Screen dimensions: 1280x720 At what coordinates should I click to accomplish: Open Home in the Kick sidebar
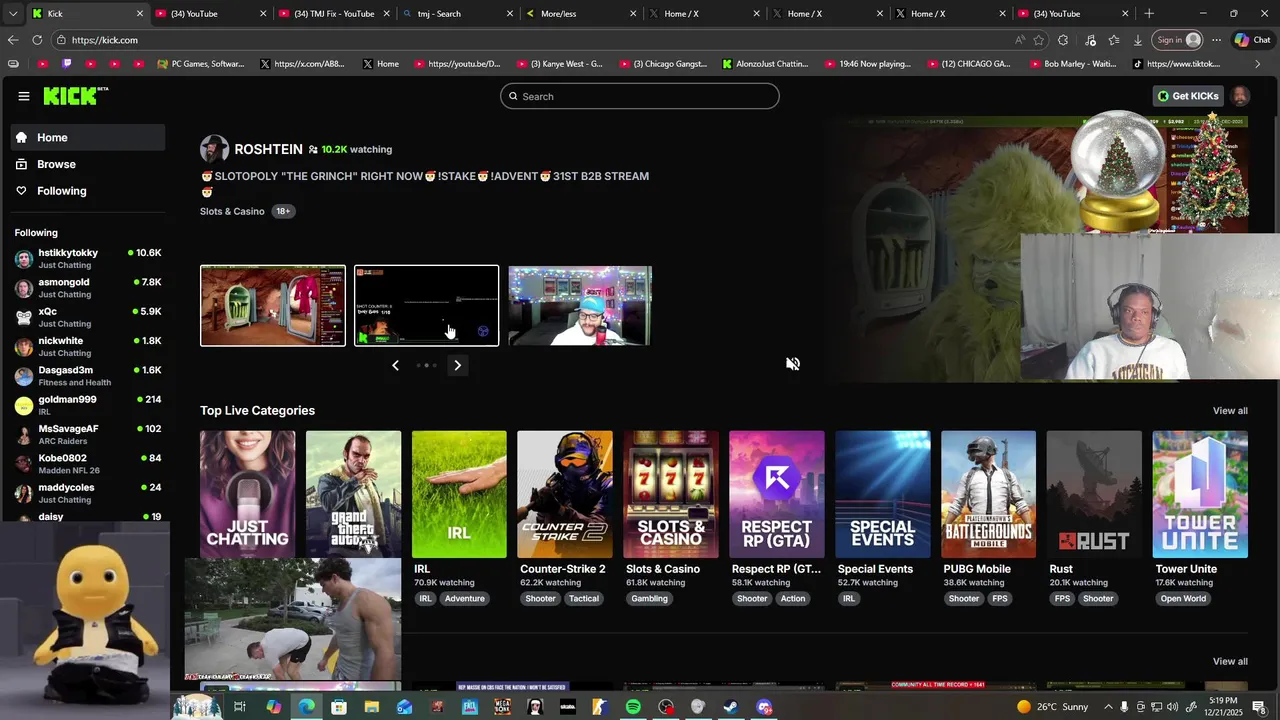pyautogui.click(x=88, y=137)
